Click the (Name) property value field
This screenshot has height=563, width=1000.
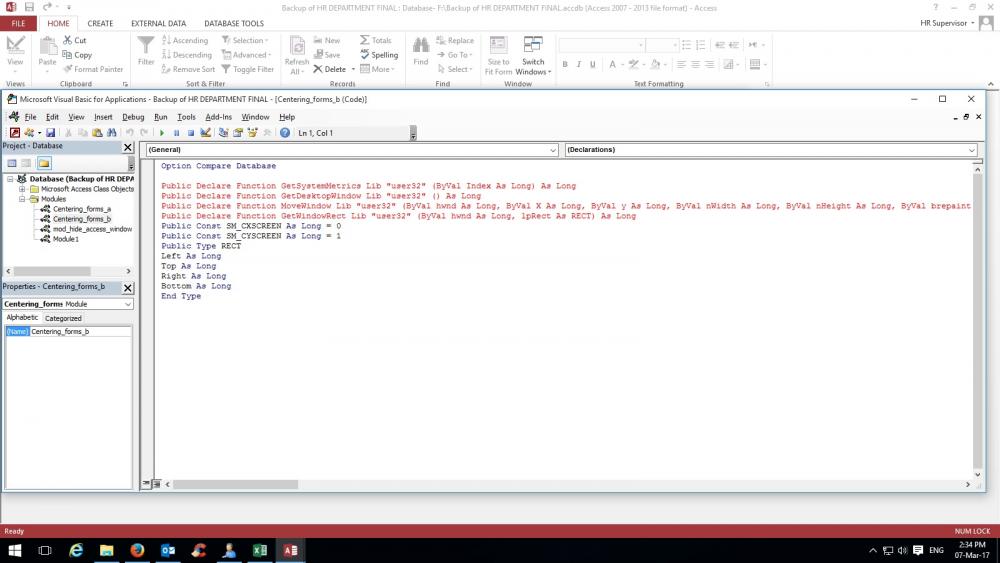pyautogui.click(x=80, y=332)
